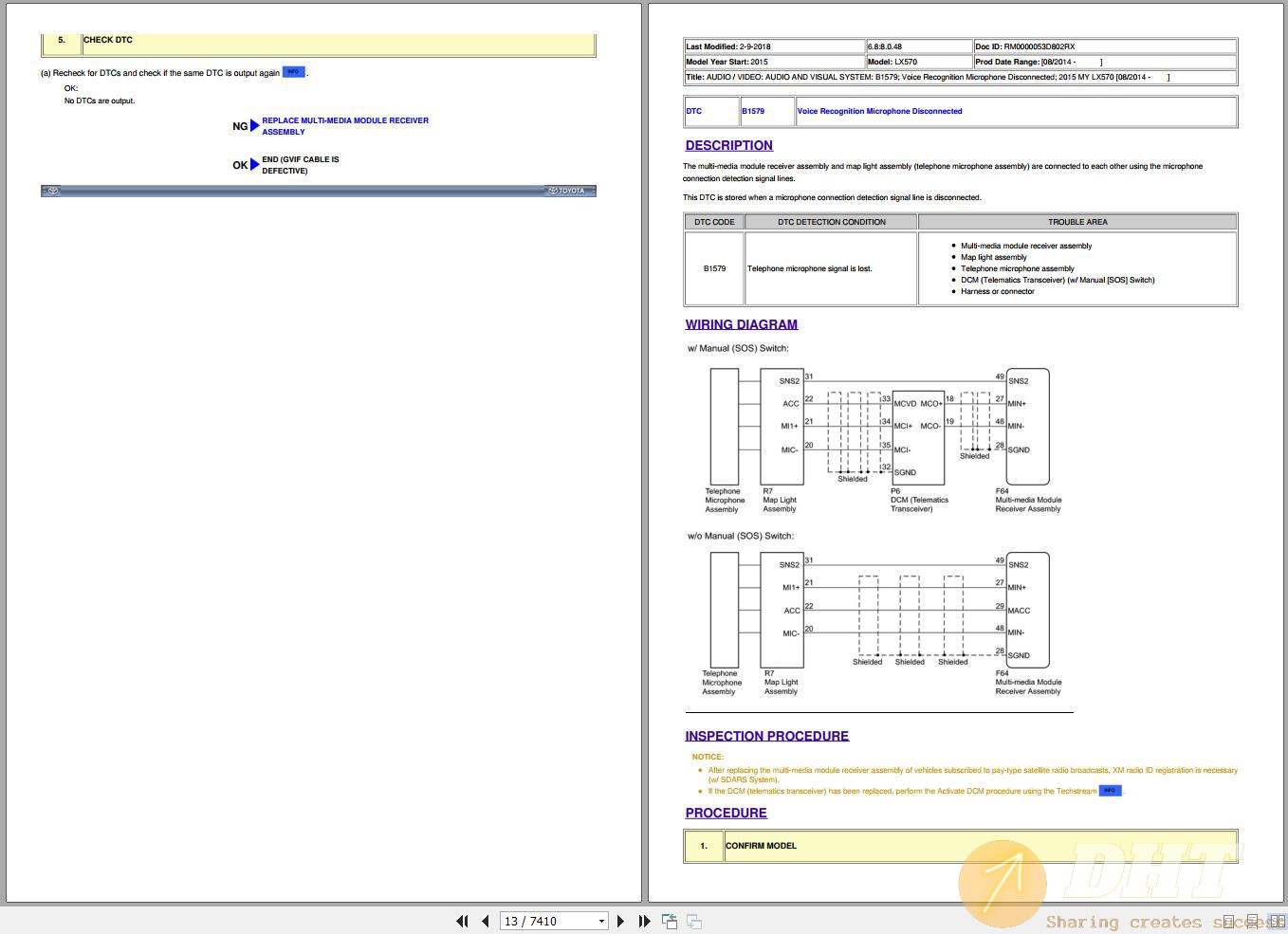Click the Toyota logo on footer bar
The image size is (1288, 934).
coord(566,191)
